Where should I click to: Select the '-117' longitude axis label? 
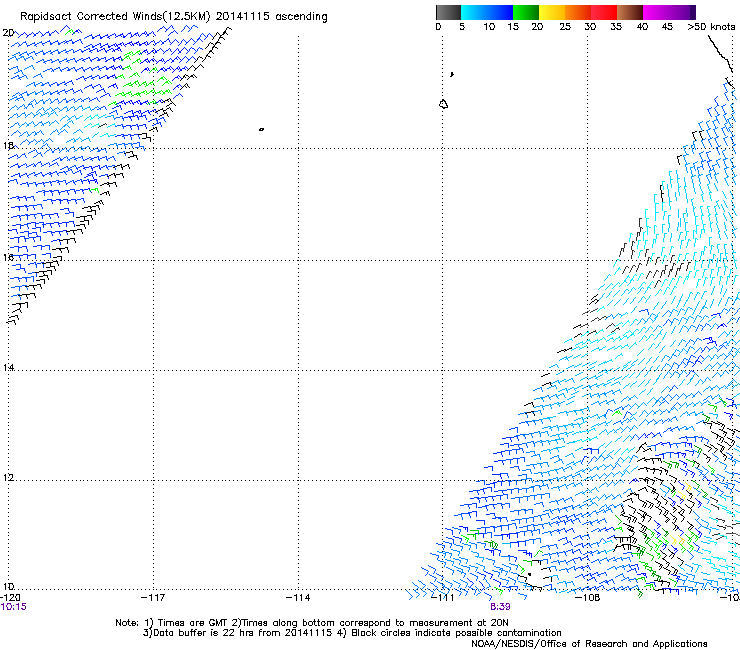click(153, 598)
